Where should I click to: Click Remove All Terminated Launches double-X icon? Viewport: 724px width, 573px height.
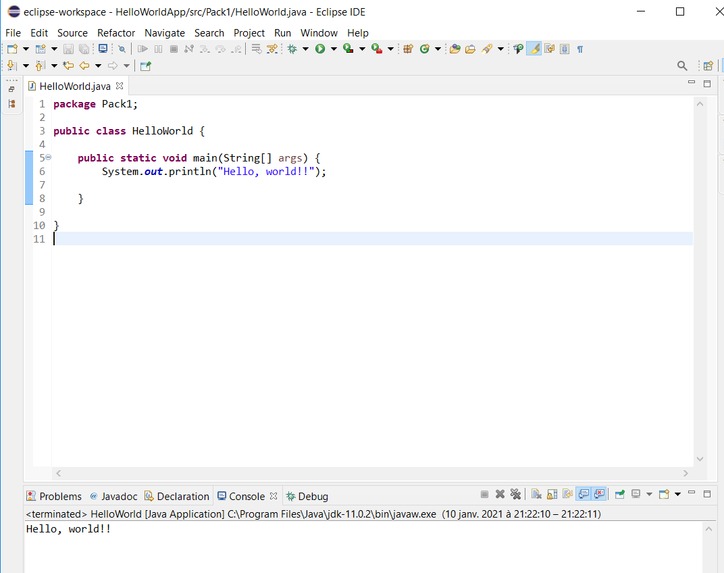[515, 495]
